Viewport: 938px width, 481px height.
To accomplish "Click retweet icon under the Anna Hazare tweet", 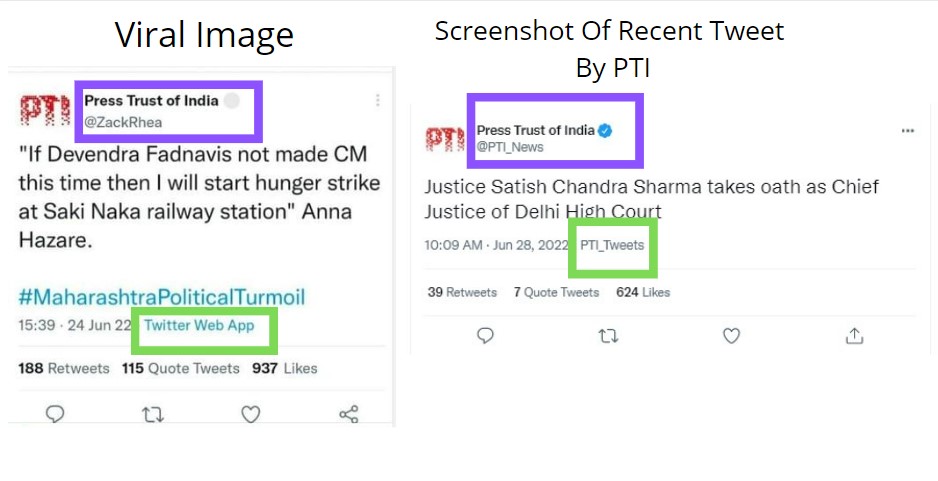I will [x=152, y=413].
